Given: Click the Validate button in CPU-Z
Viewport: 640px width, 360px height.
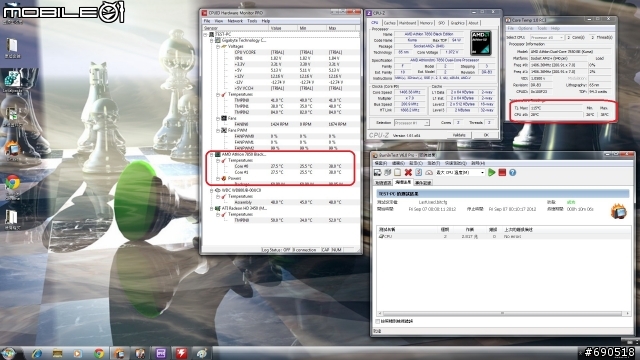Looking at the screenshot, I should click(459, 135).
